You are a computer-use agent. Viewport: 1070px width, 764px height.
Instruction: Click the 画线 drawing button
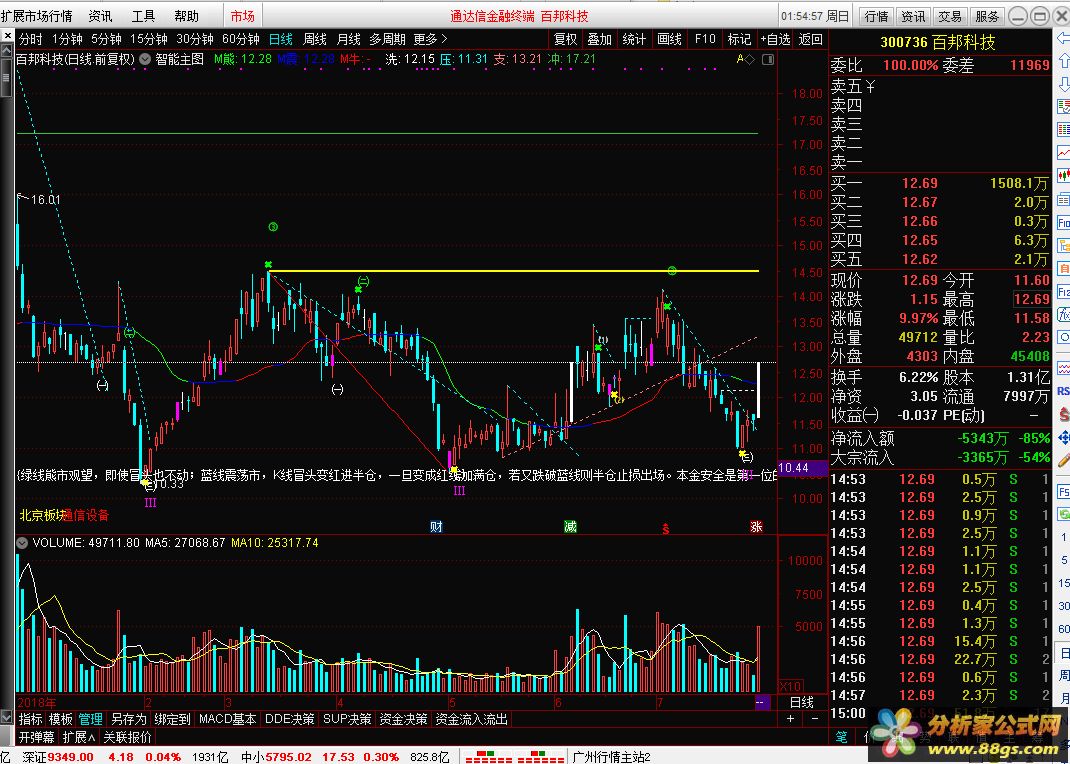pos(669,39)
